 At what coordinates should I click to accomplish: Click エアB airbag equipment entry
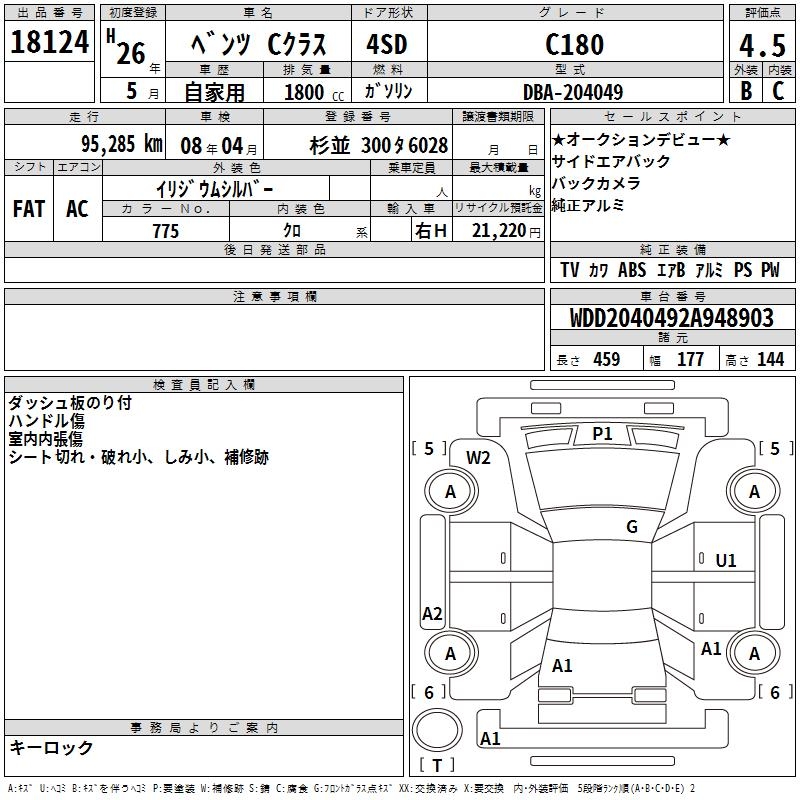pyautogui.click(x=670, y=270)
